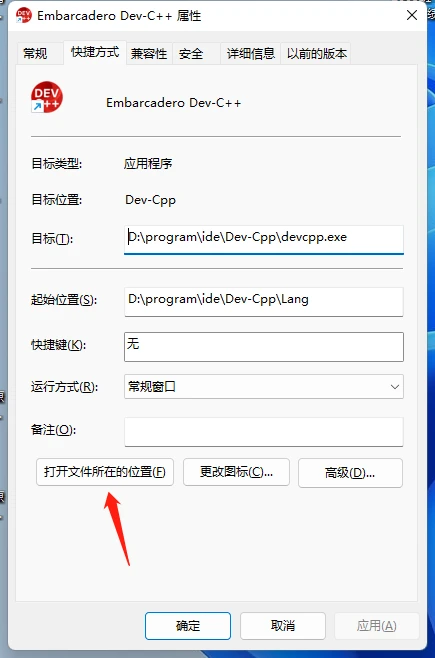This screenshot has width=435, height=658.
Task: Click the large Dev-C++ shortcut icon
Action: 47,97
